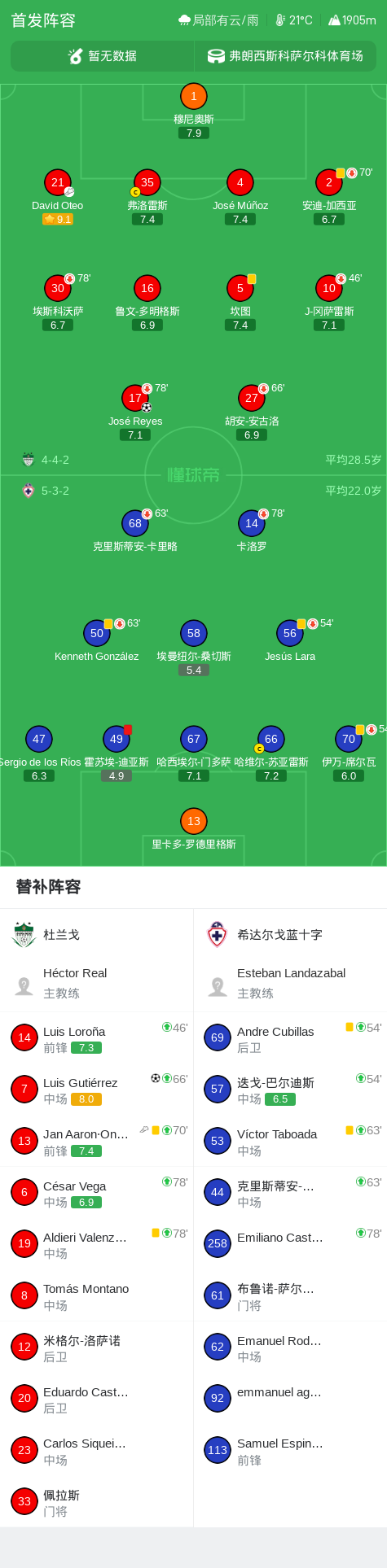The height and width of the screenshot is (1568, 387).
Task: Tap orange goalkeeper 13 里卡多-罗德里格斯
Action: [x=193, y=821]
